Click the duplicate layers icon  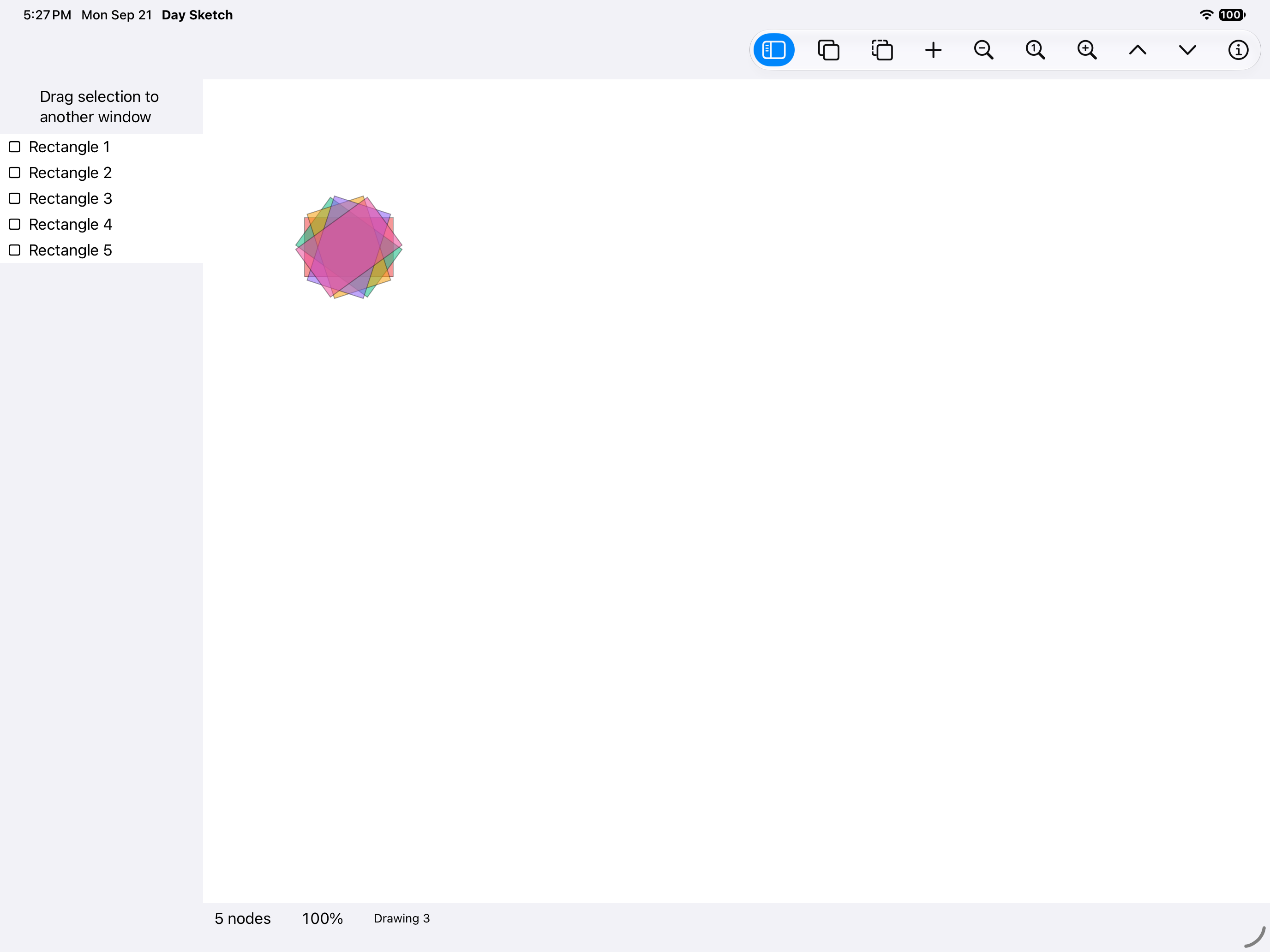pos(828,50)
